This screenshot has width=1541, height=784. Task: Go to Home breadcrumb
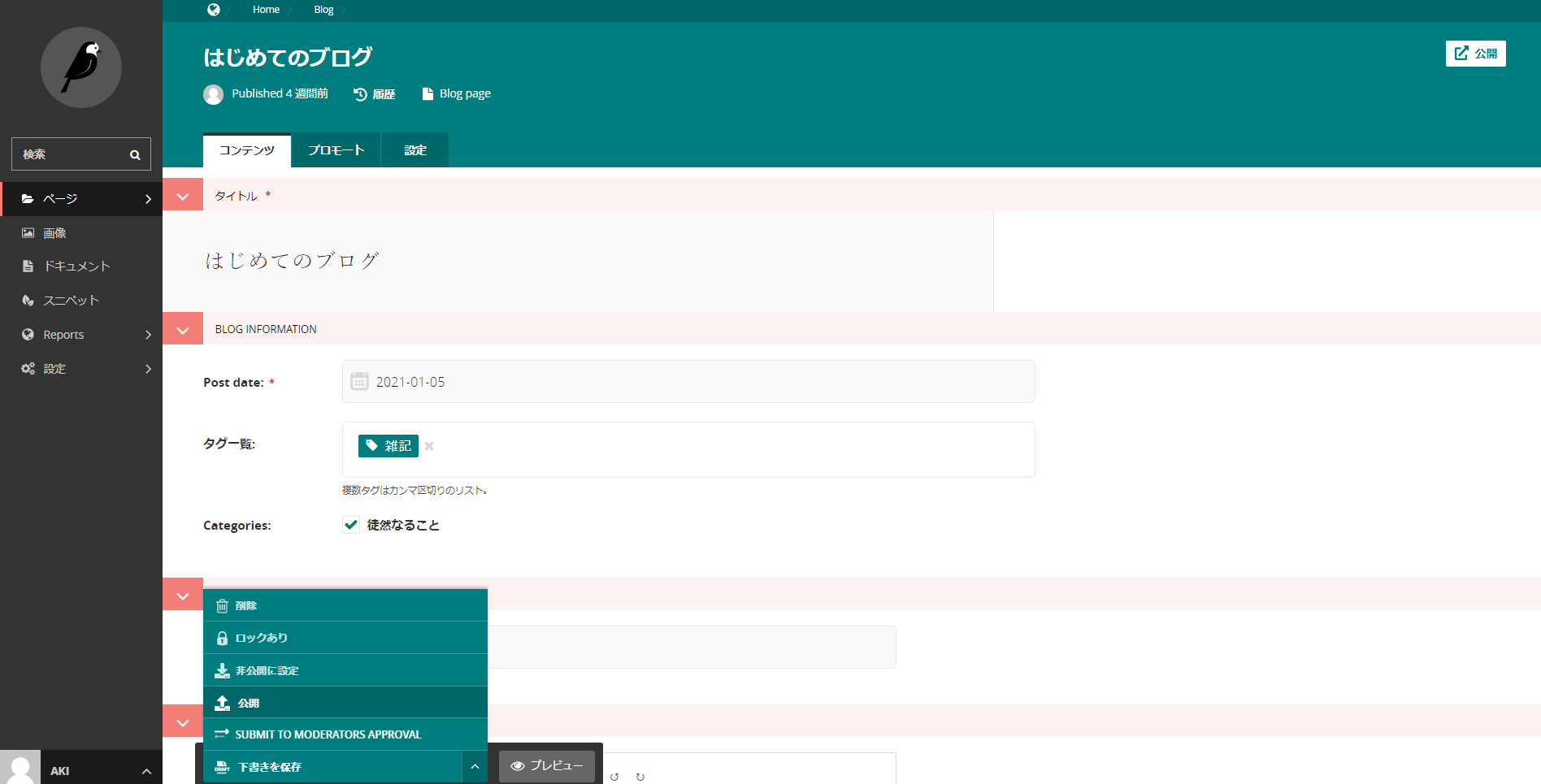click(x=266, y=10)
